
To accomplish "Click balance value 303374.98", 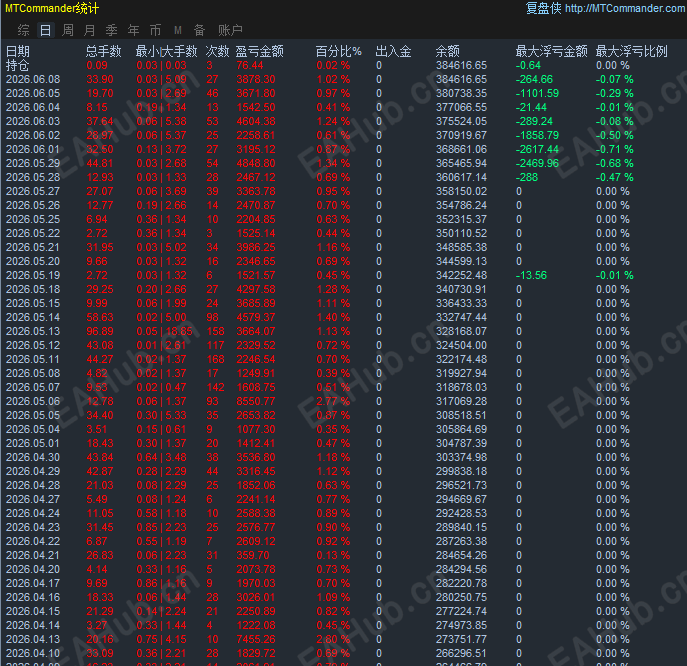I will pyautogui.click(x=461, y=457).
